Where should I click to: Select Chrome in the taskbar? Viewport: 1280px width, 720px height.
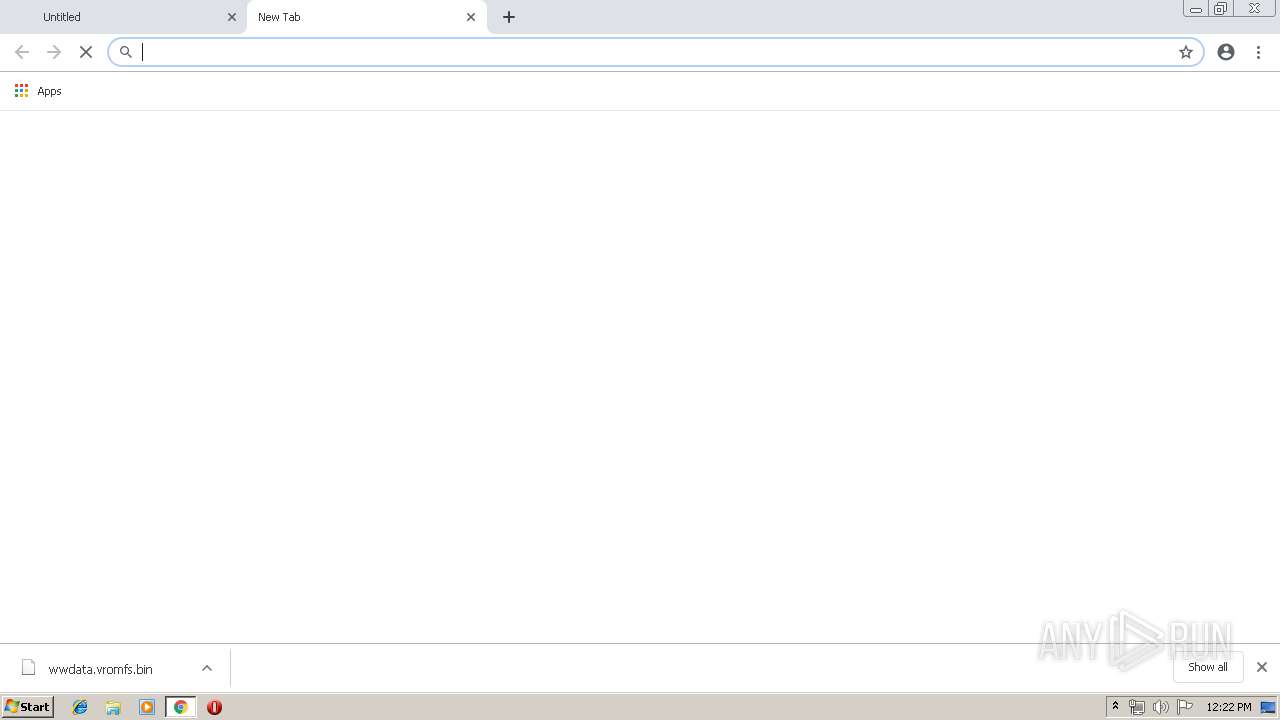coord(180,707)
